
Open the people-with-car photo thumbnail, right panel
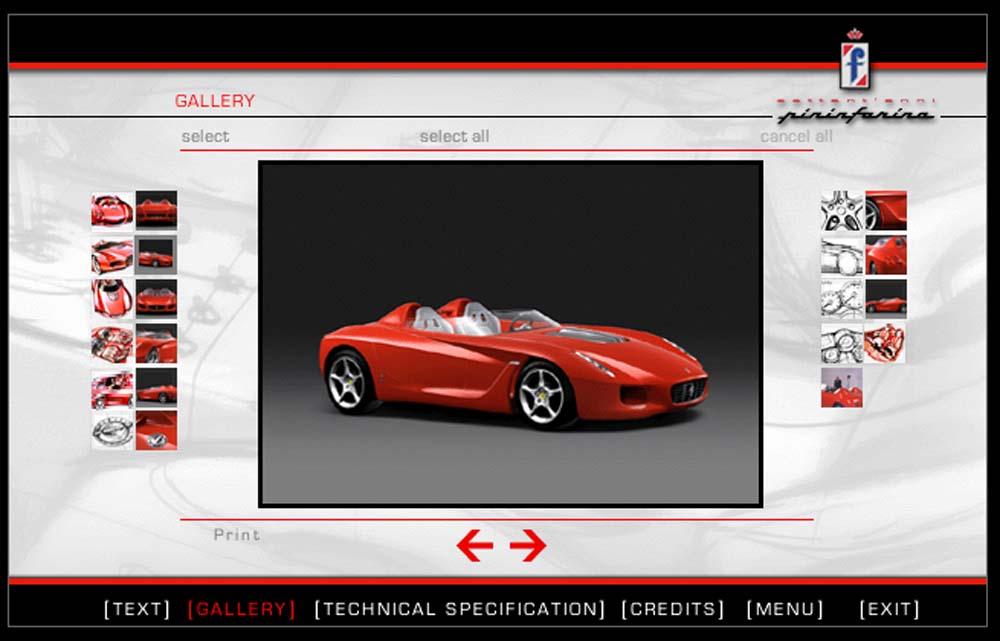coord(842,388)
